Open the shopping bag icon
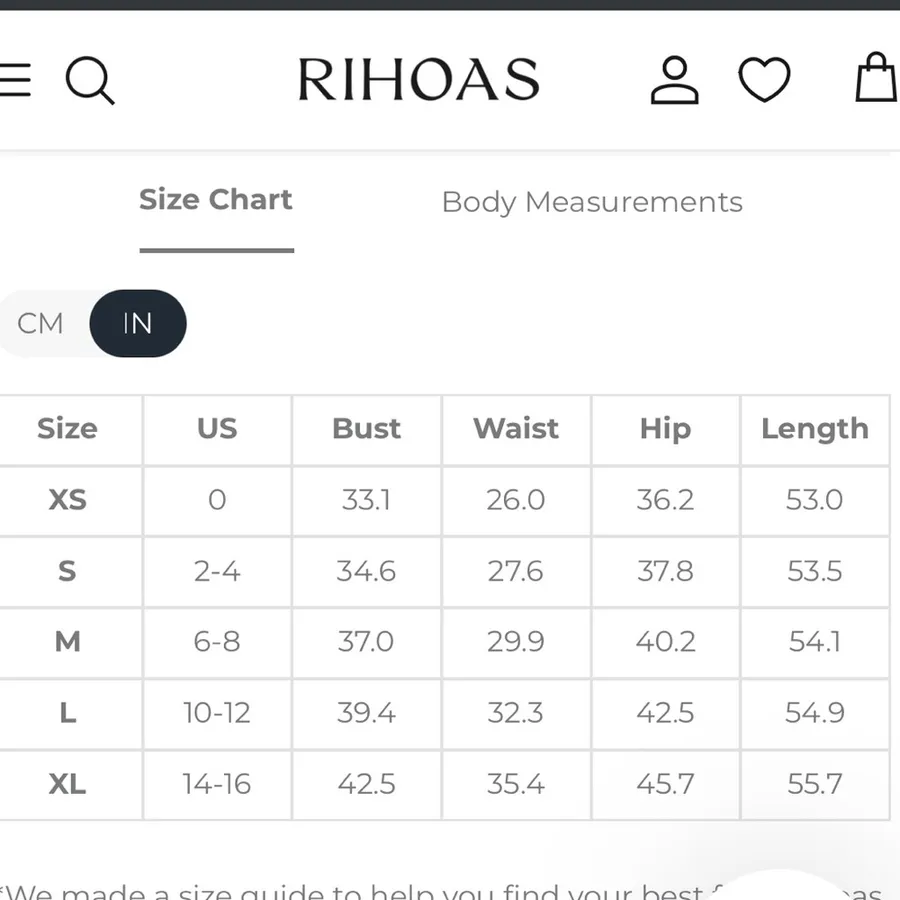Screen dimensions: 900x900 [876, 77]
